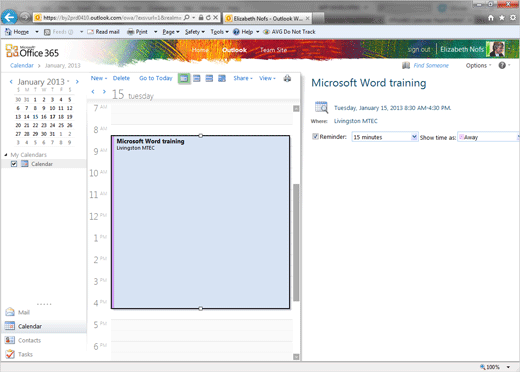Go to next month in mini calendar

pos(77,82)
